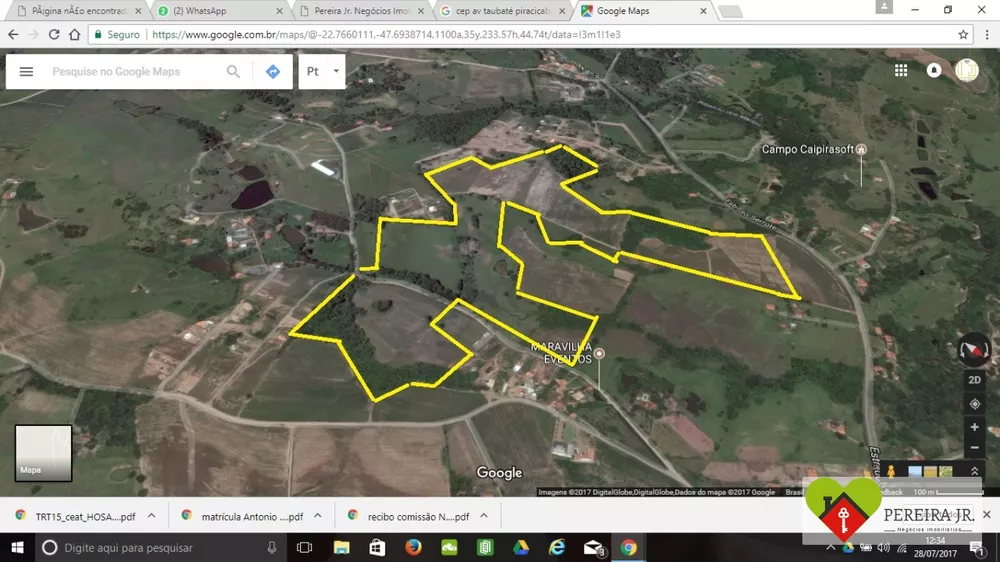Click the address bar URL
This screenshot has height=562, width=1000.
click(386, 34)
